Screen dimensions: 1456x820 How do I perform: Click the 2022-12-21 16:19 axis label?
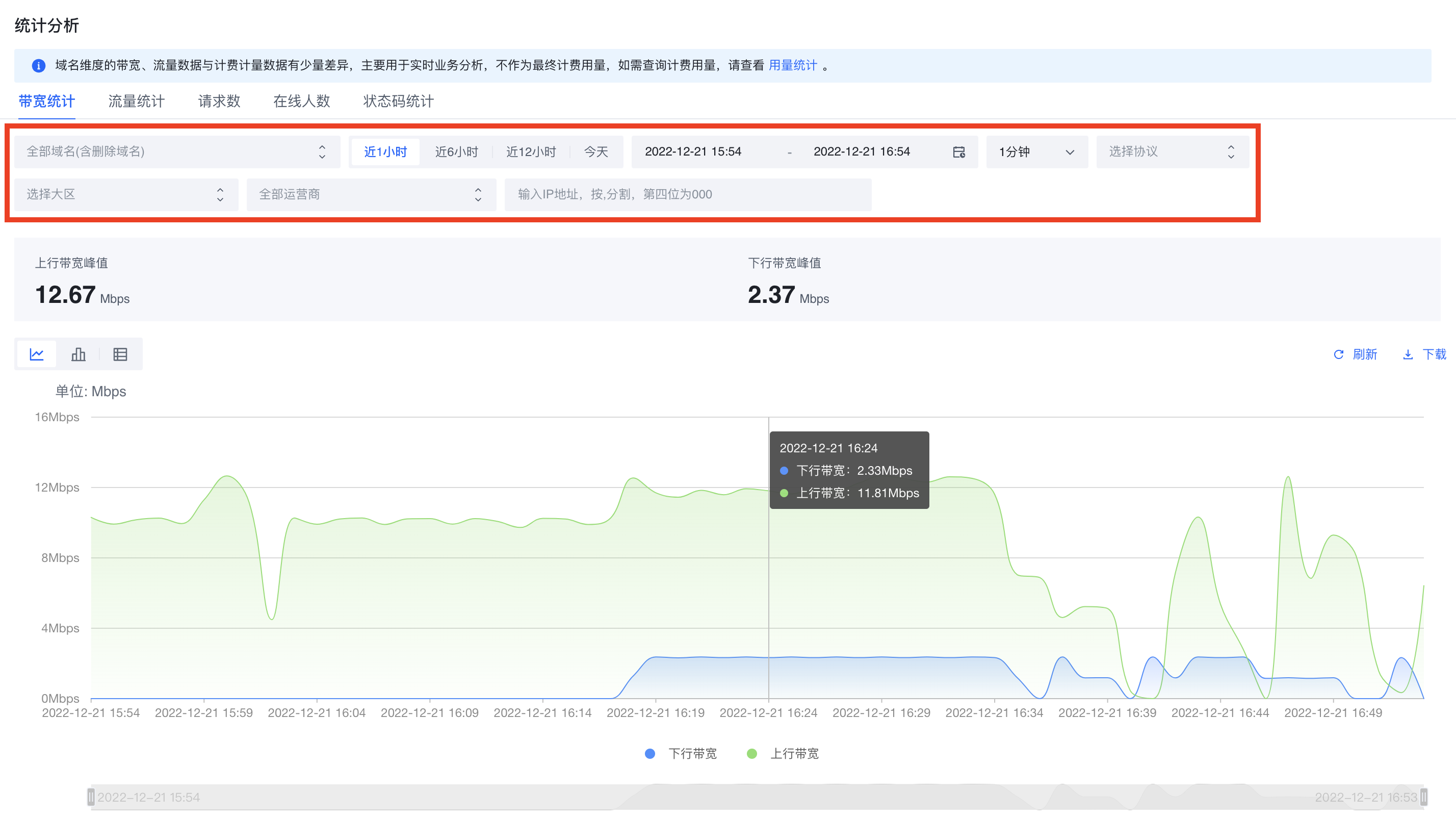coord(656,713)
